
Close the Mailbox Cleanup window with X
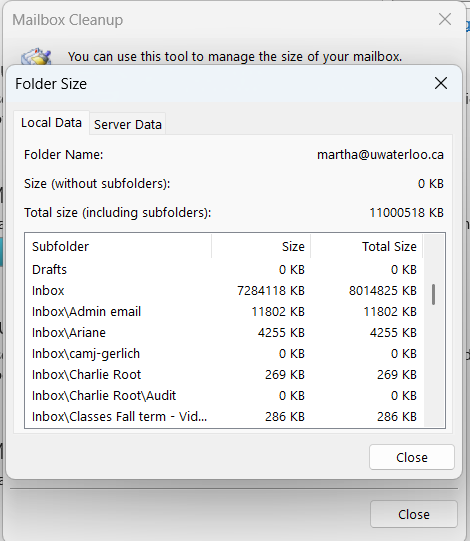[445, 19]
